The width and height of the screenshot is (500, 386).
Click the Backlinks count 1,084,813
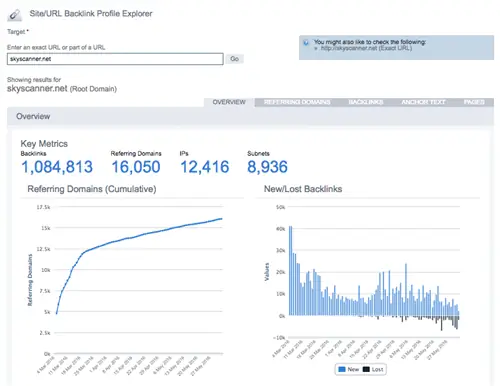pos(57,167)
